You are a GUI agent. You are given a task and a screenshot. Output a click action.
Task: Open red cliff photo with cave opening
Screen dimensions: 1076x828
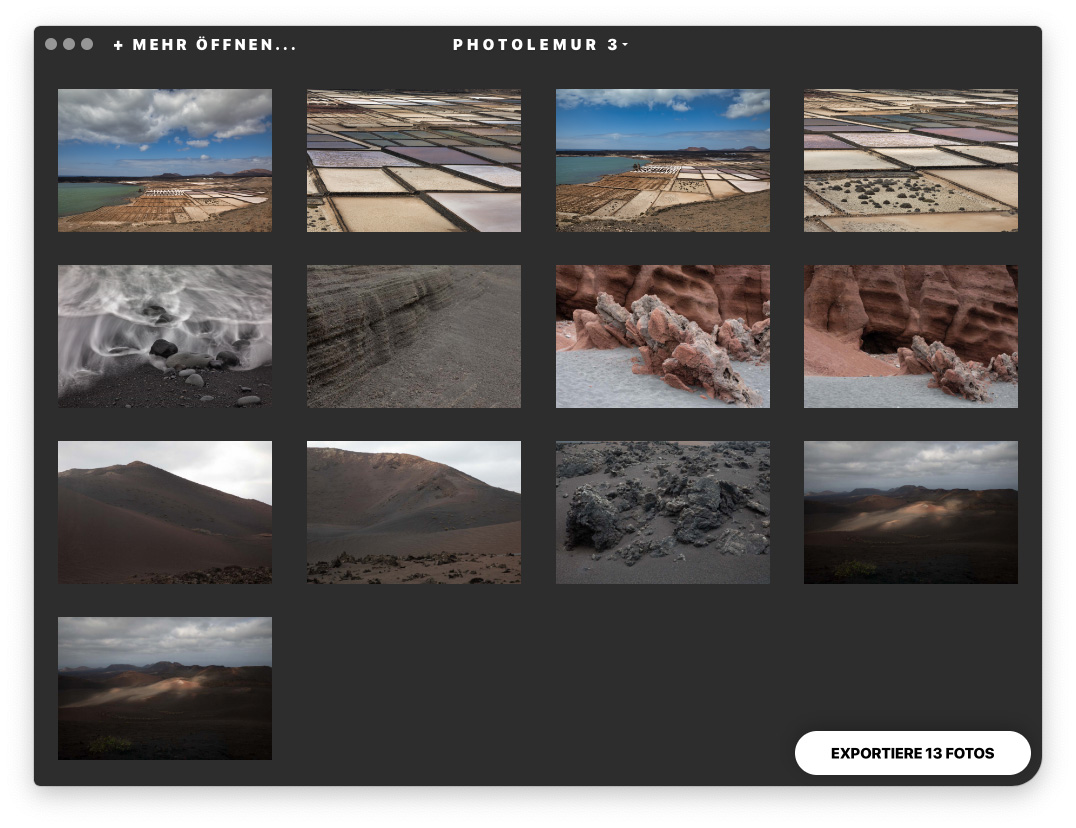tap(910, 336)
